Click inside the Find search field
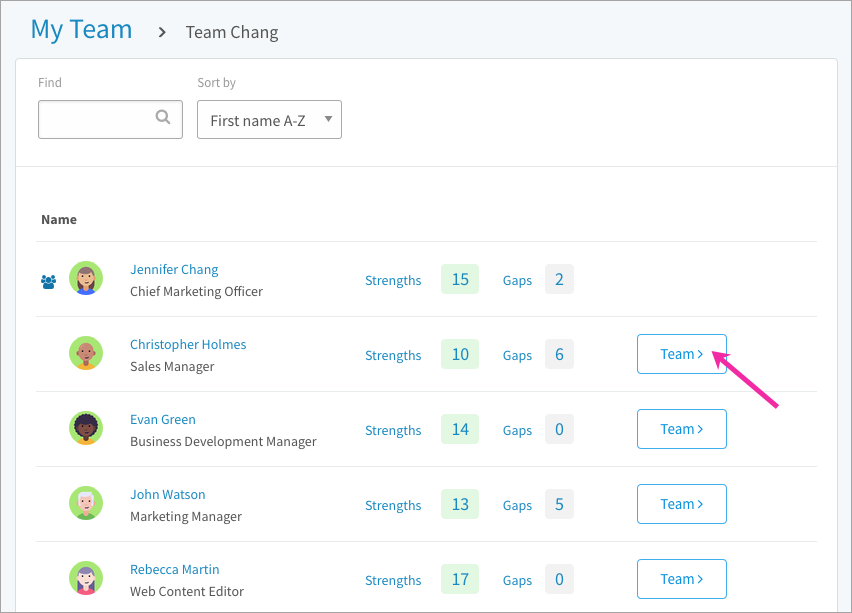This screenshot has width=852, height=613. [110, 120]
